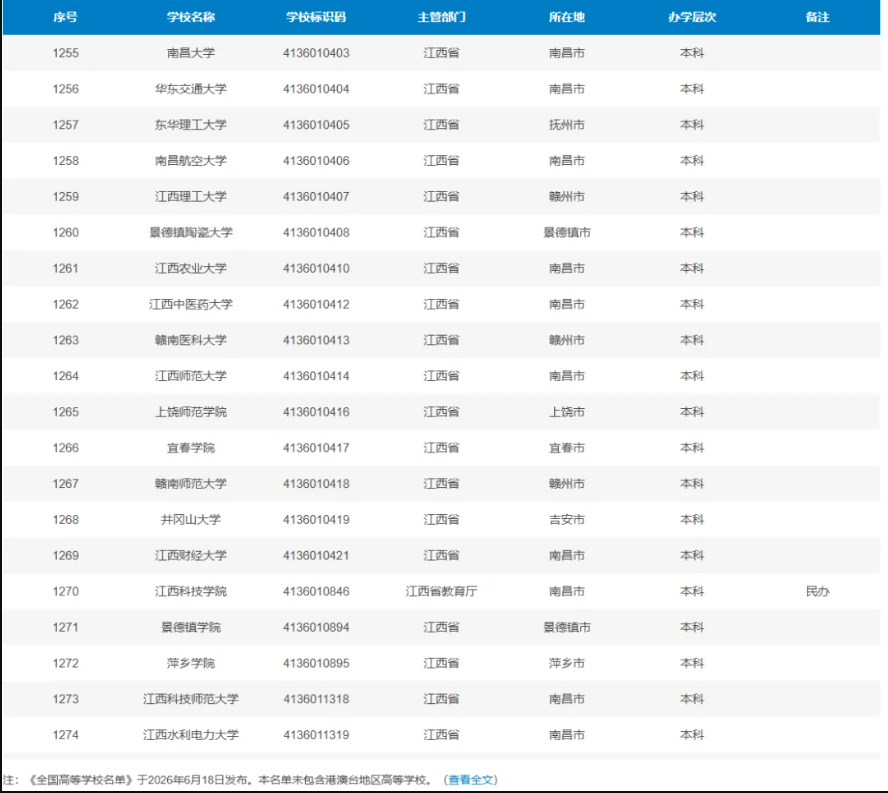This screenshot has width=888, height=793.
Task: Click serial number 1264
Action: tap(66, 376)
